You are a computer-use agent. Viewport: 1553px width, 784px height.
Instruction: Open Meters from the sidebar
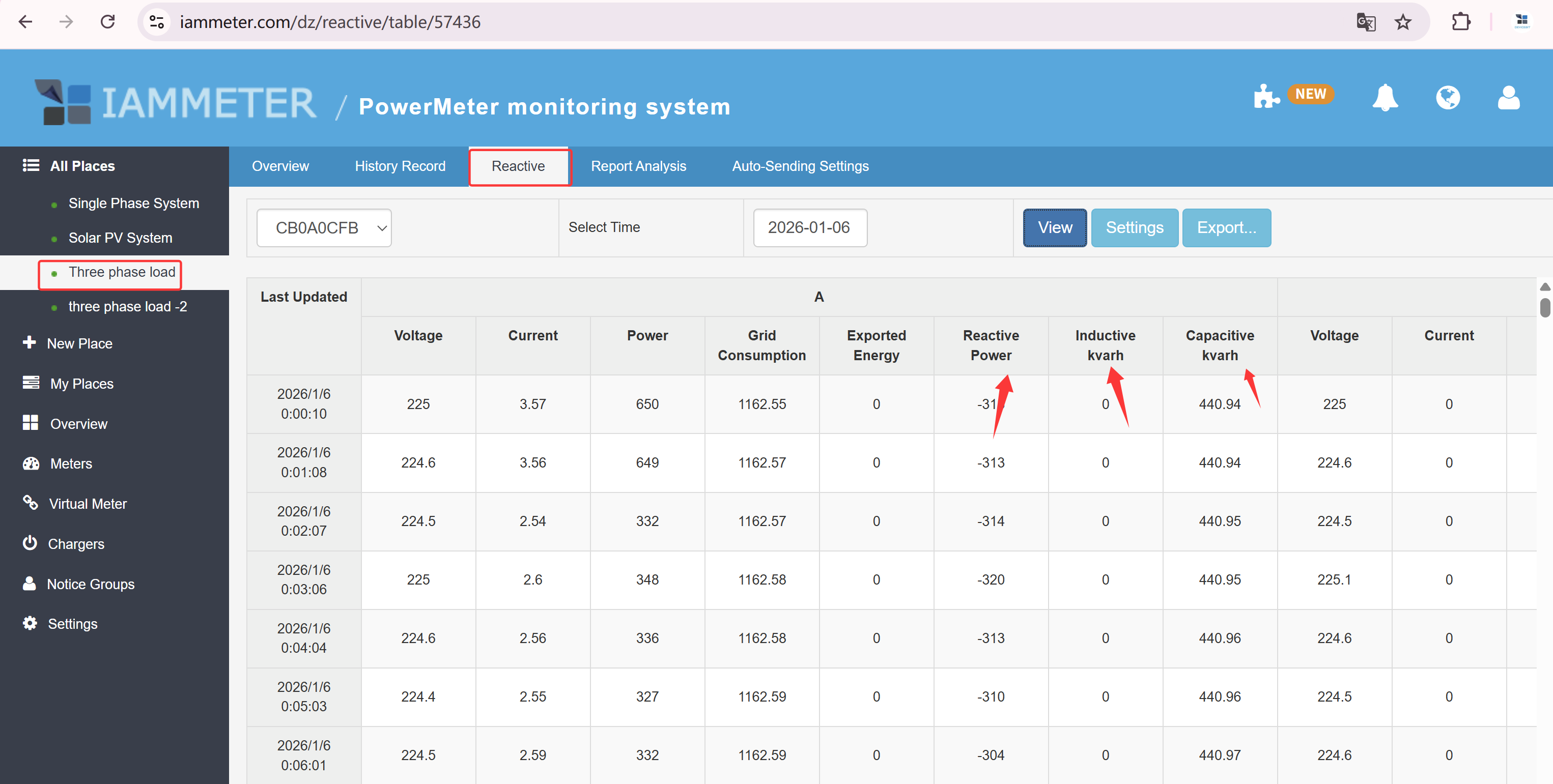click(72, 463)
